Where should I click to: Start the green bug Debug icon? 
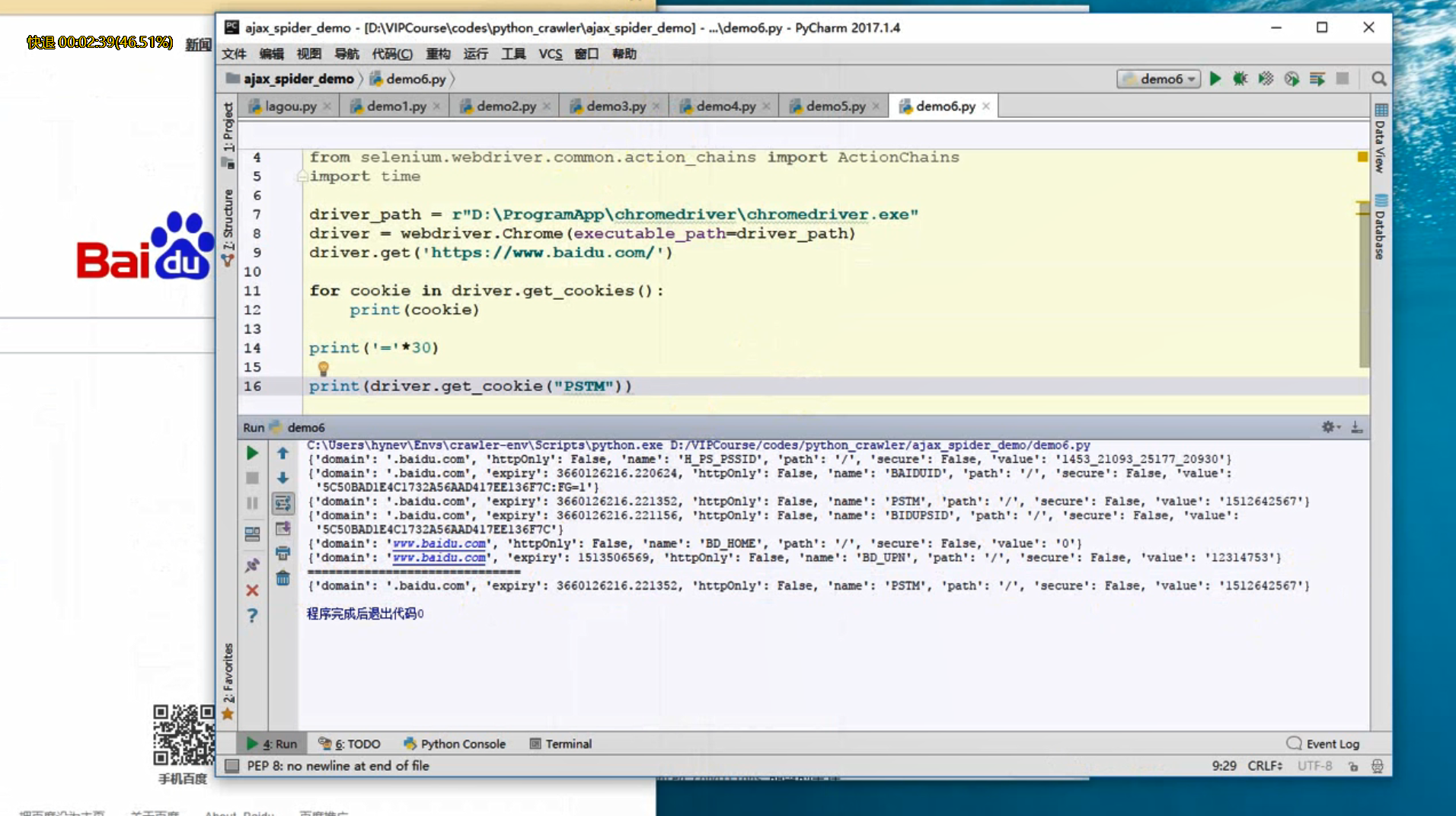click(1240, 78)
